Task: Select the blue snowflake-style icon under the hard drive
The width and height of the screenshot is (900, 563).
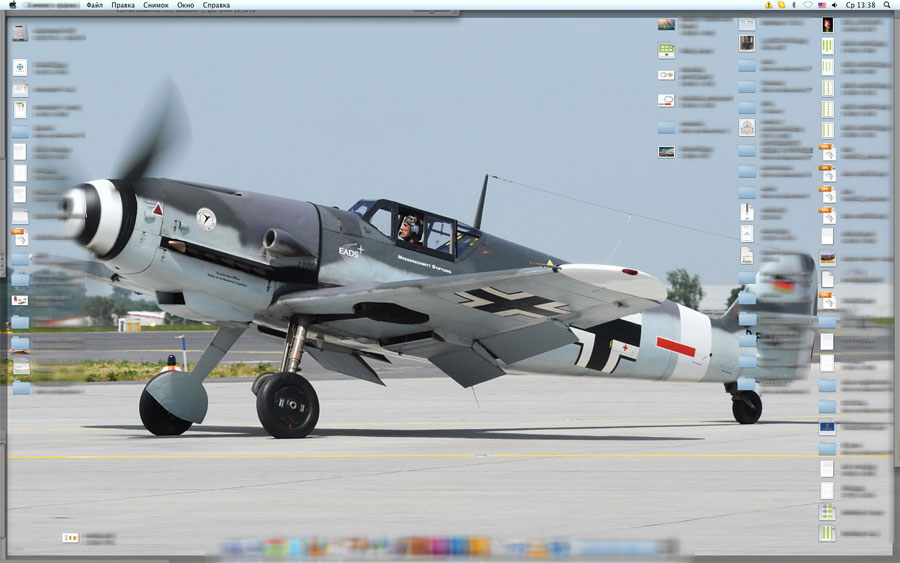Action: click(x=20, y=67)
